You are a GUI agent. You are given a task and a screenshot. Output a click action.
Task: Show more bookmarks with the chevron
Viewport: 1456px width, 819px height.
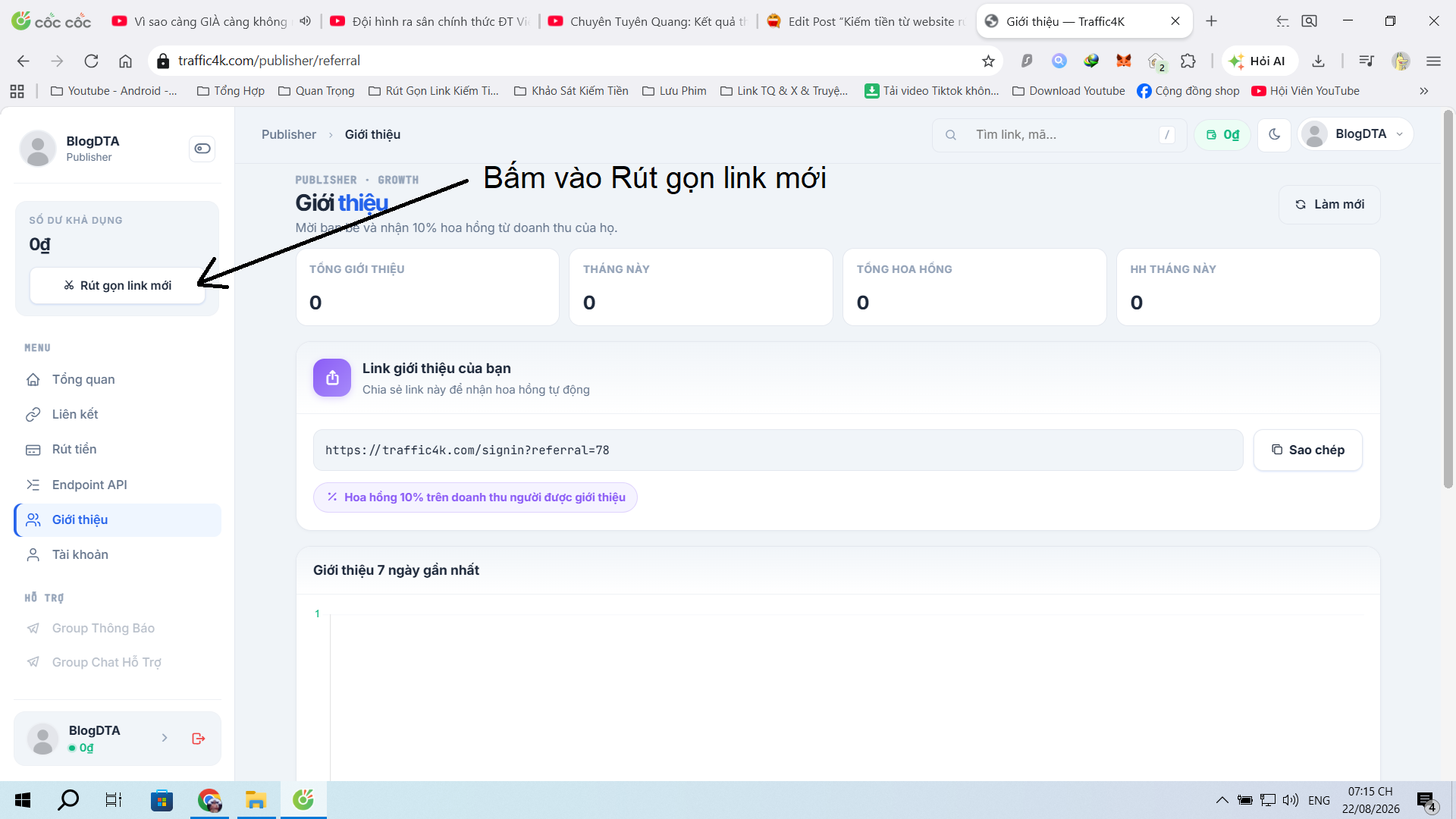point(1424,91)
